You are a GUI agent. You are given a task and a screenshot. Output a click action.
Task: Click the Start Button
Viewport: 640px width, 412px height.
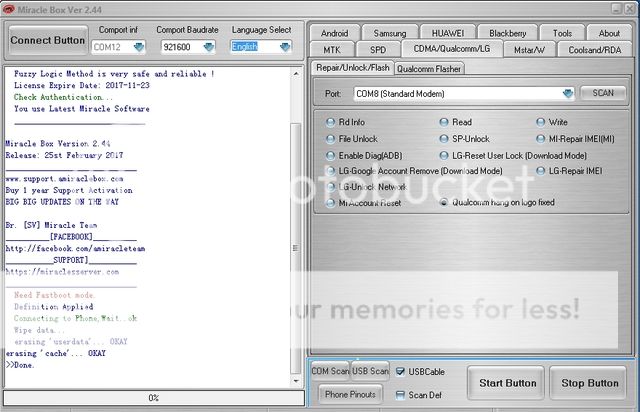(x=507, y=383)
